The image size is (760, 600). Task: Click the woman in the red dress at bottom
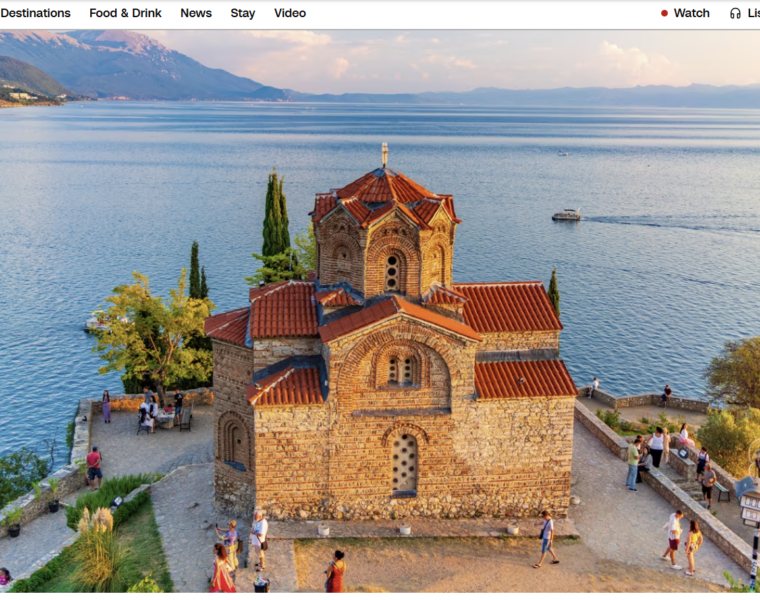336,574
